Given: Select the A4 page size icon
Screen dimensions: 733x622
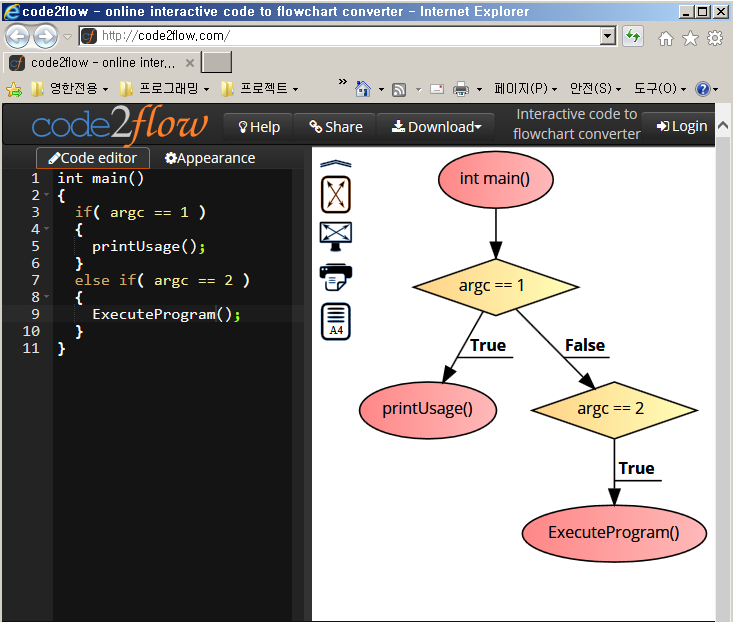Looking at the screenshot, I should click(x=336, y=321).
